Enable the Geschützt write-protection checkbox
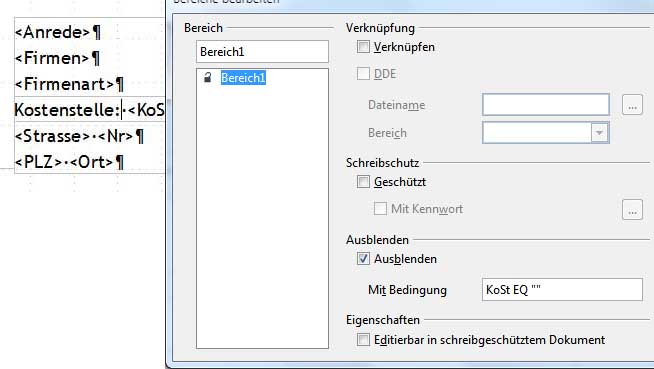 pyautogui.click(x=363, y=182)
